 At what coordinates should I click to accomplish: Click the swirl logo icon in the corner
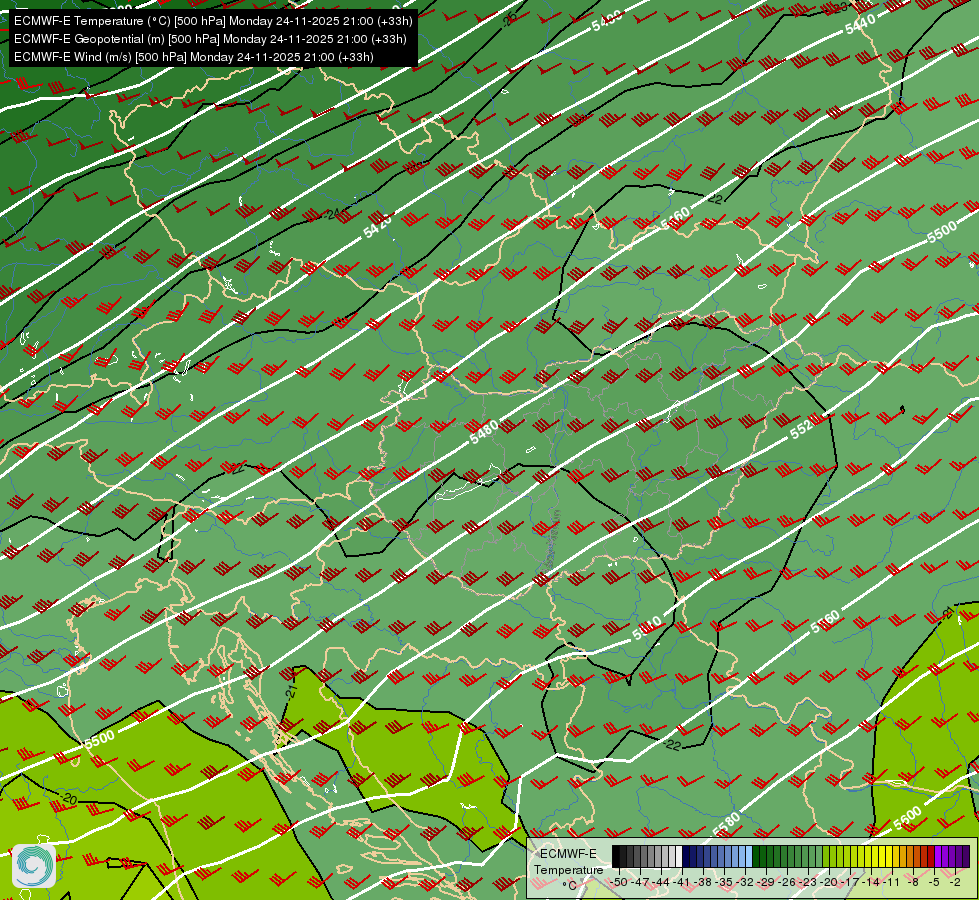(34, 866)
